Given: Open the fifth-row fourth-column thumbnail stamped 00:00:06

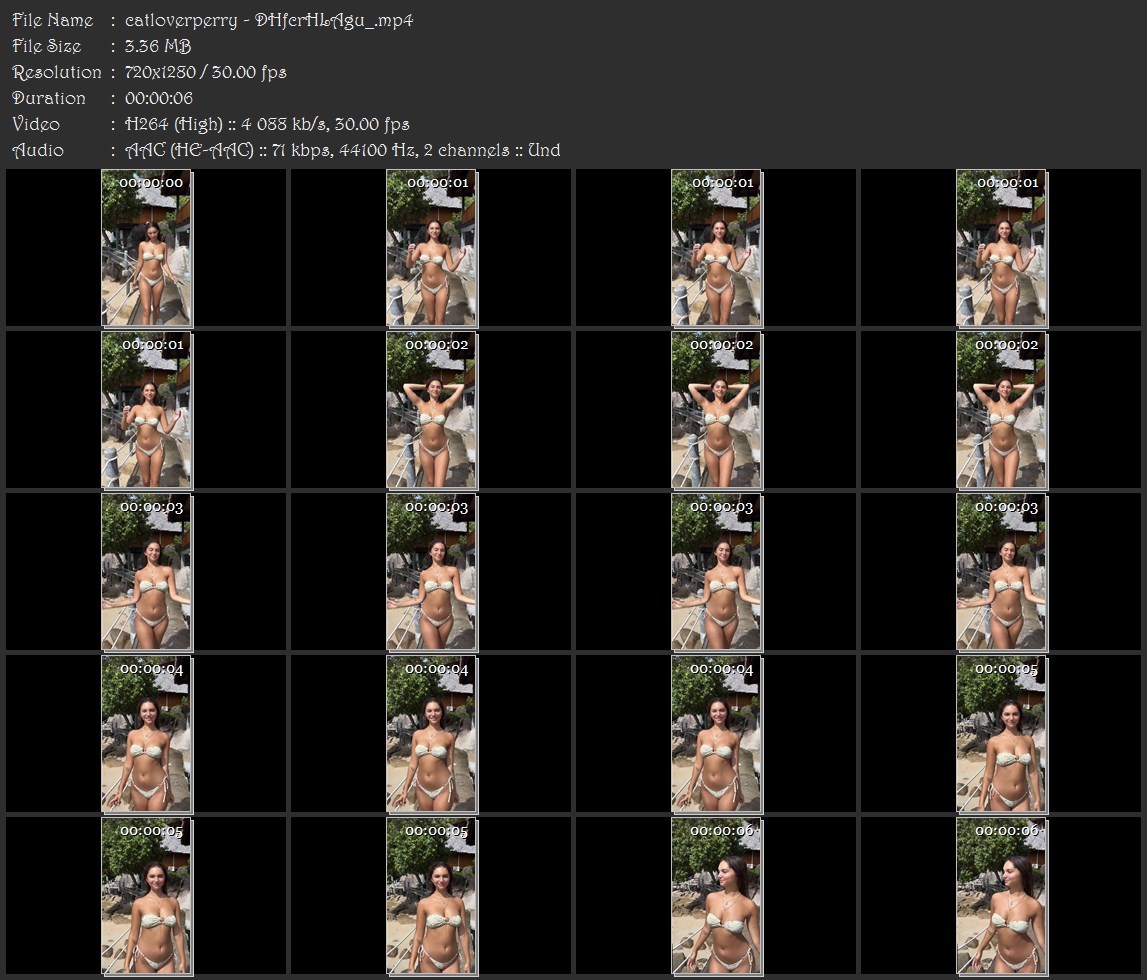Looking at the screenshot, I should 1001,897.
